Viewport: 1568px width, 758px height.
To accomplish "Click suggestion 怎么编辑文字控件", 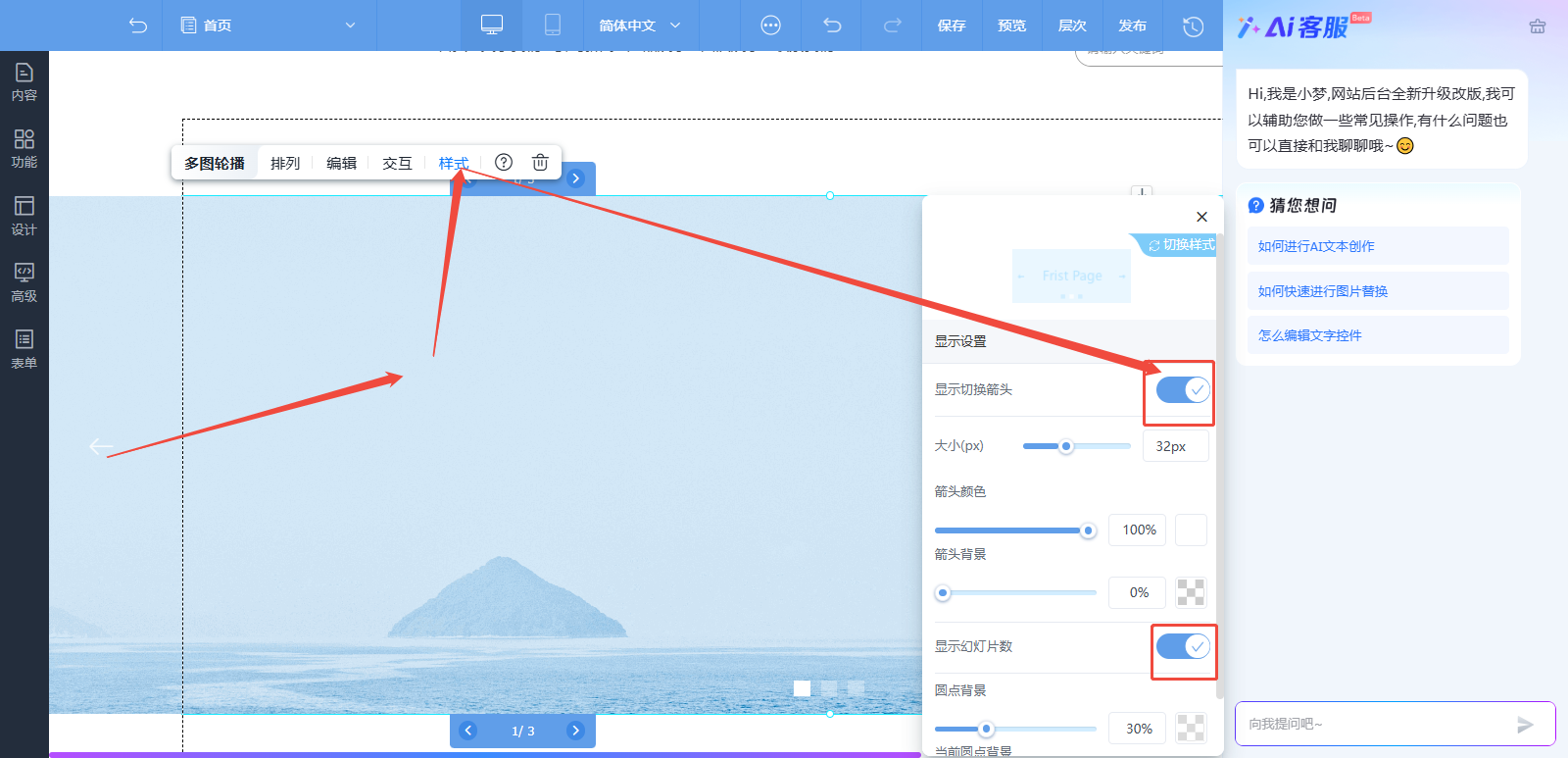I will coord(1378,335).
